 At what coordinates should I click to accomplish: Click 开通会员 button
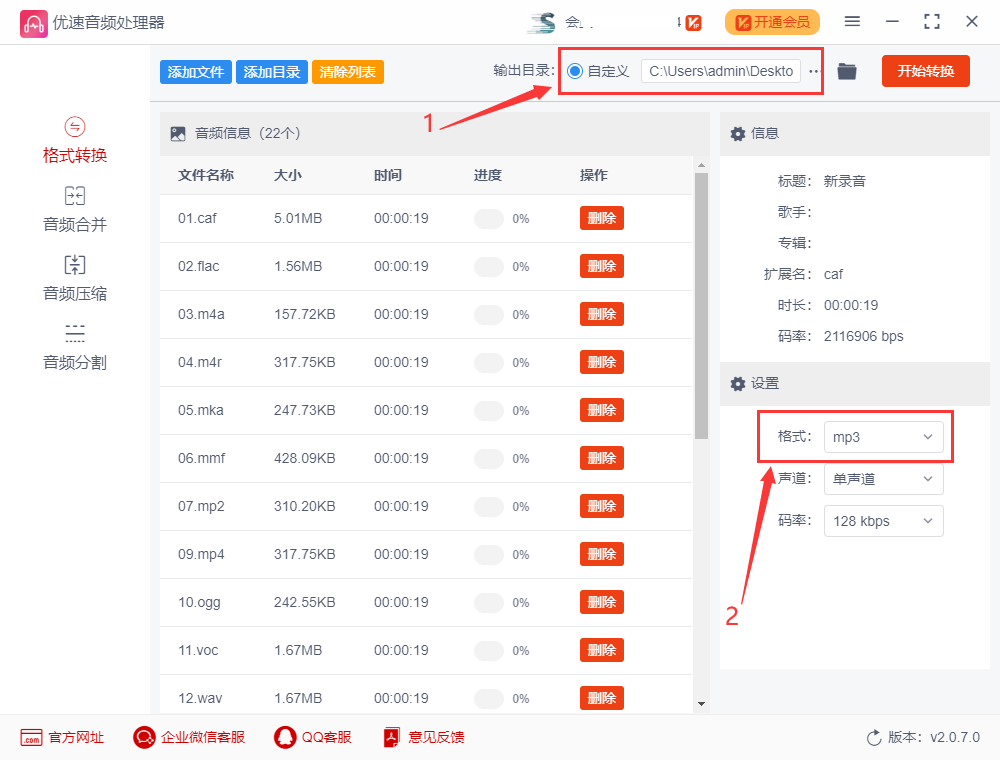pyautogui.click(x=772, y=22)
